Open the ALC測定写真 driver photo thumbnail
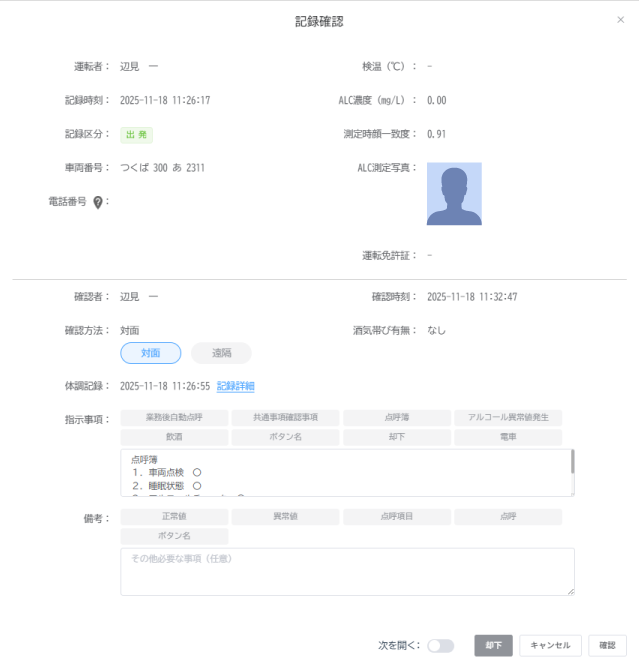This screenshot has height=669, width=639. point(453,193)
